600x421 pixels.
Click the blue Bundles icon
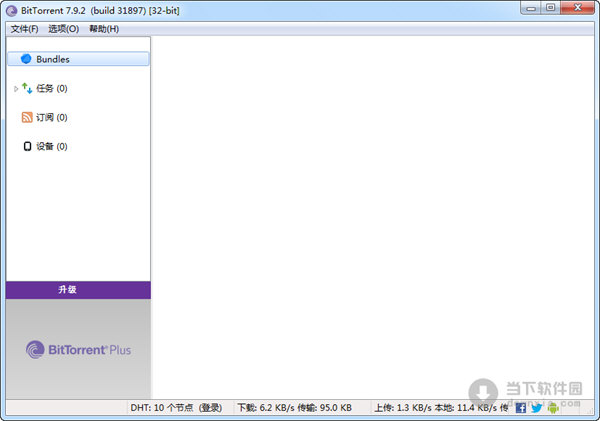pos(26,59)
